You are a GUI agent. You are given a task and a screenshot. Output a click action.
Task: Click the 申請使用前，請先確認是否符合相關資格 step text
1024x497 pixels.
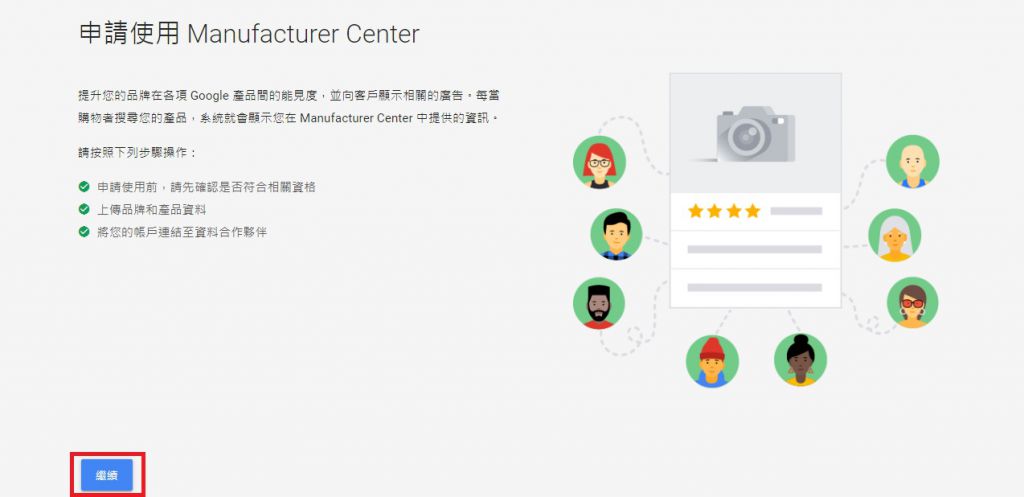(x=206, y=187)
